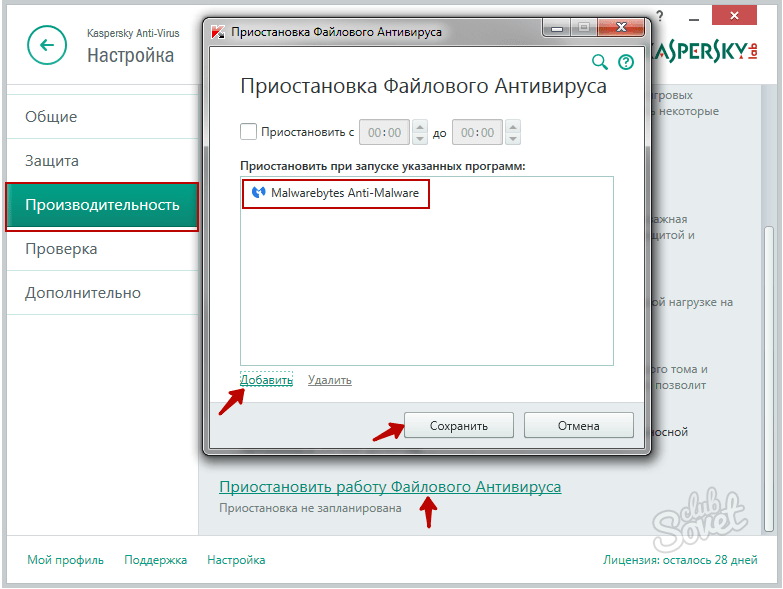Open the Дополнительно settings section
783x589 pixels.
102,293
